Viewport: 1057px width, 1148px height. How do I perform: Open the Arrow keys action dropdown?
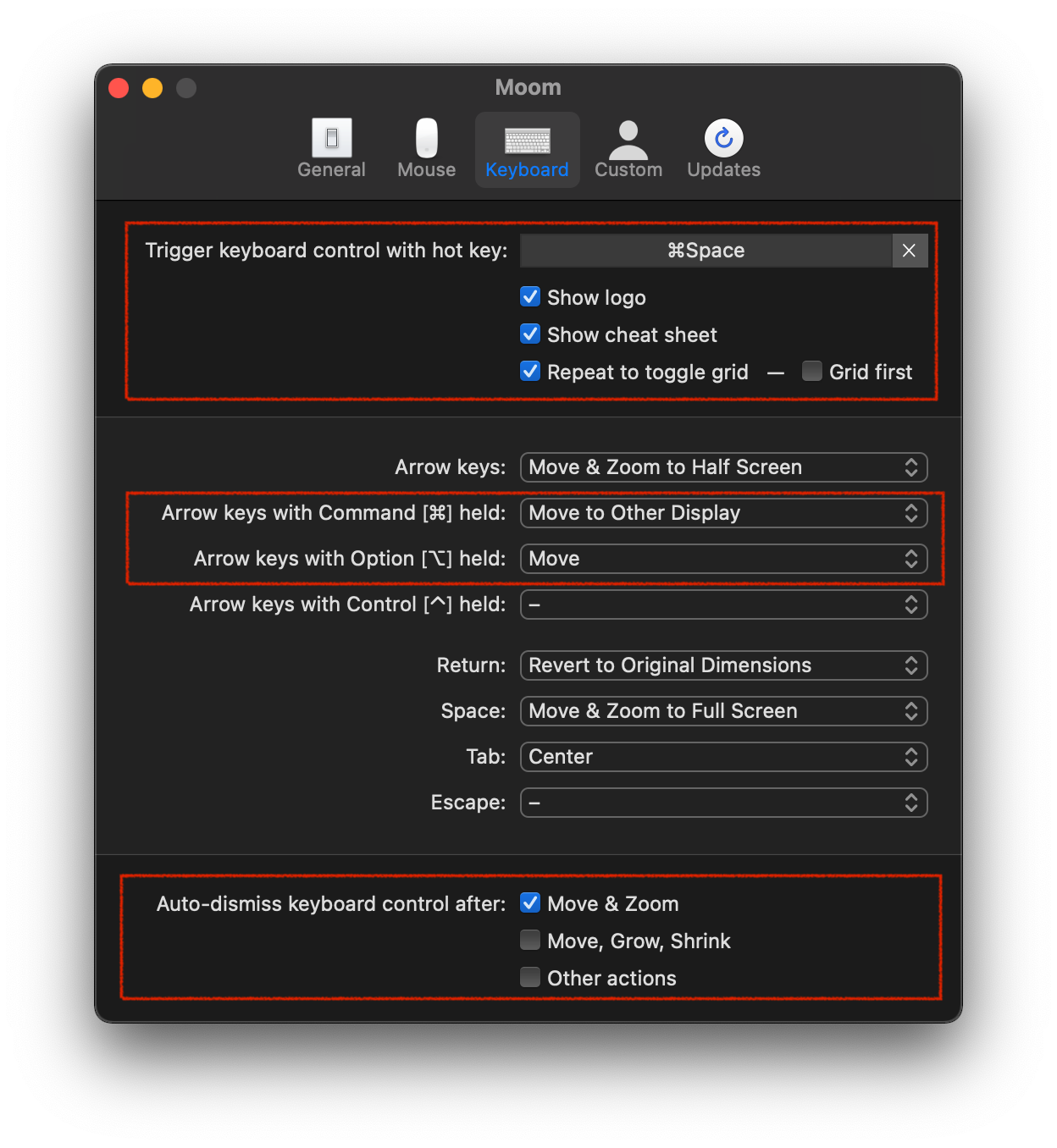[x=724, y=467]
